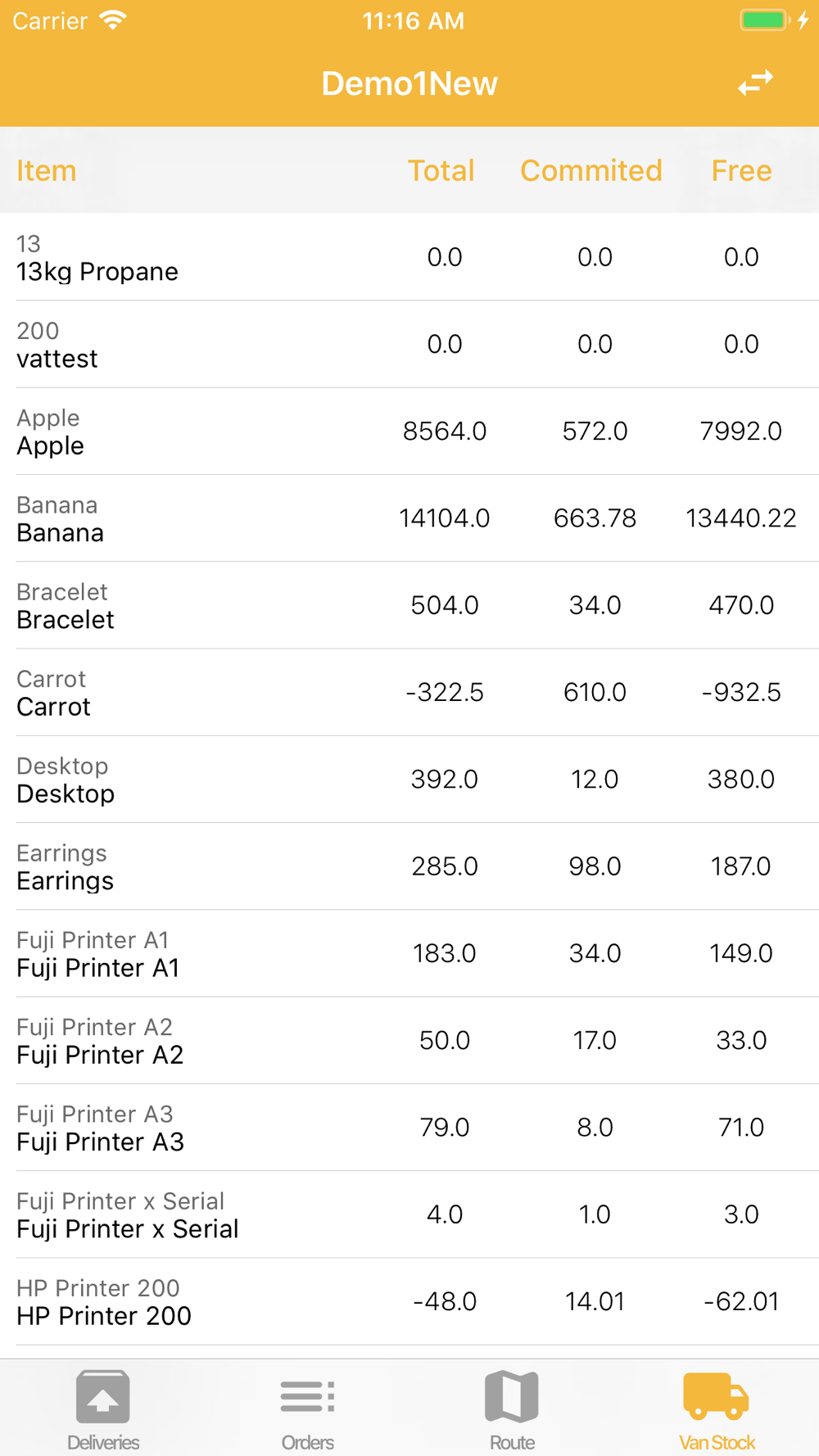Tap the swap arrows icon in header
Viewport: 819px width, 1456px height.
point(755,84)
